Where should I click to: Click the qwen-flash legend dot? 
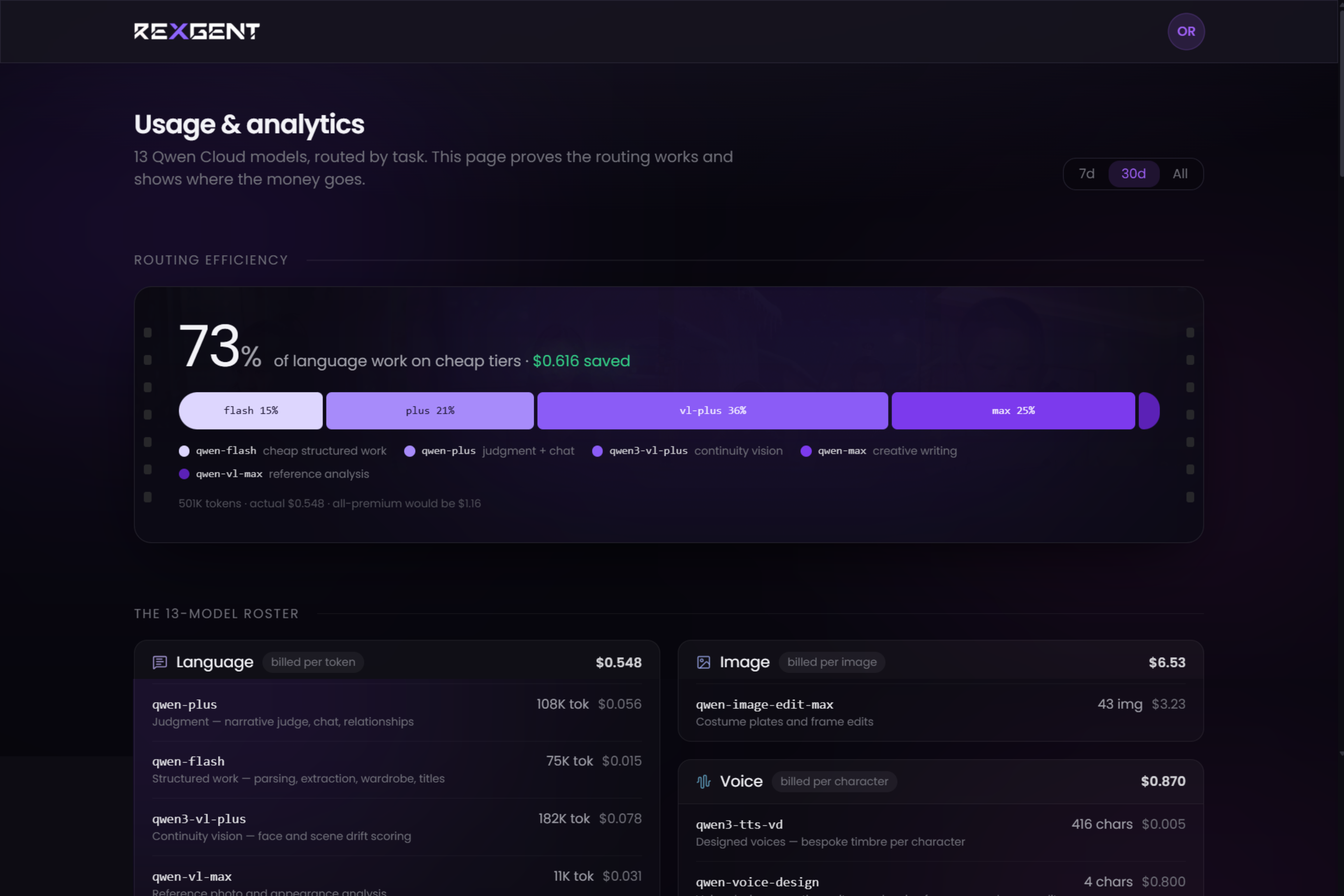coord(184,451)
